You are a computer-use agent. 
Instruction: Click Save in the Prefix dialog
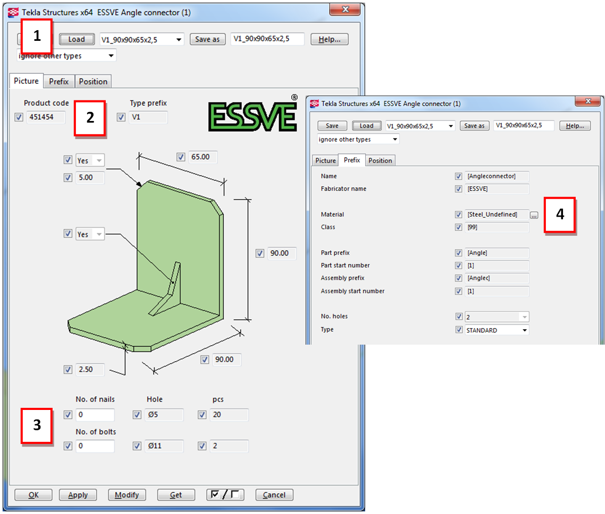pos(332,126)
